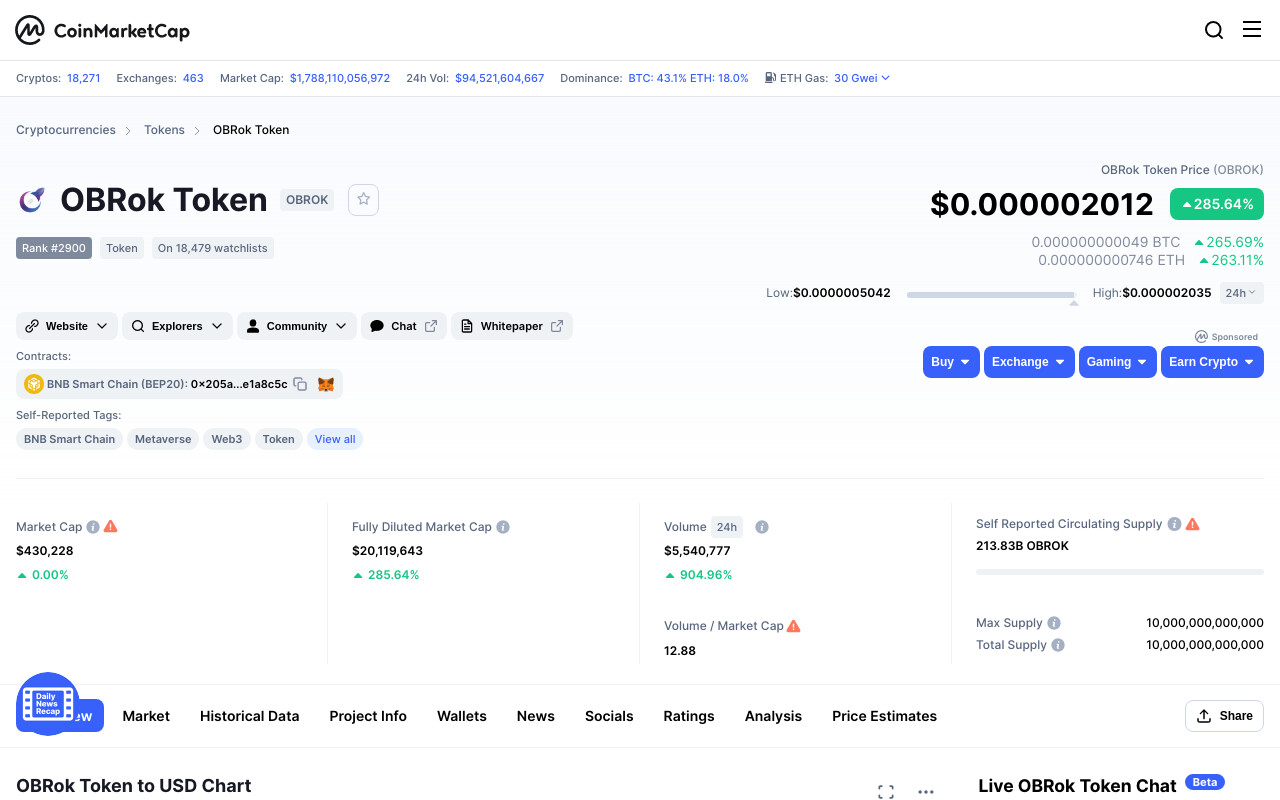The image size is (1280, 800).
Task: Select the BNB Smart Chain tag
Action: 69,439
